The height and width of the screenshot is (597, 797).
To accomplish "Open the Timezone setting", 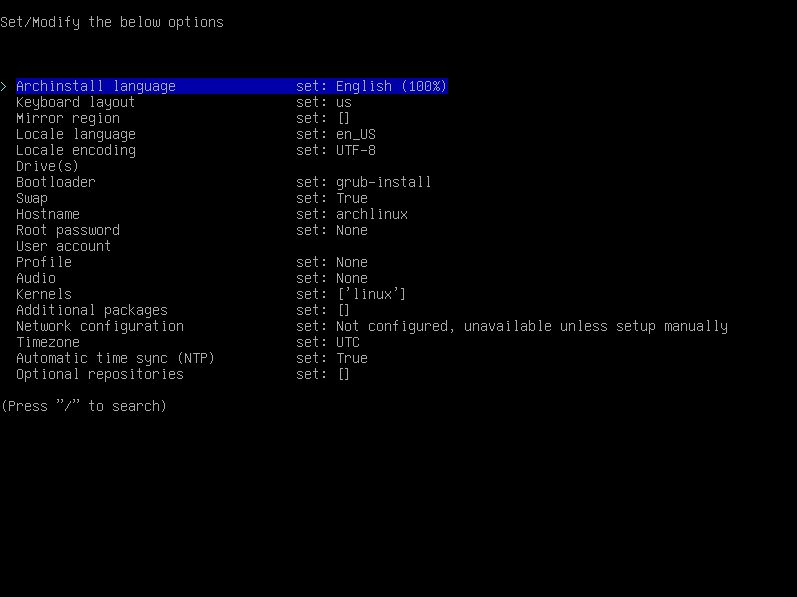I will pos(188,342).
